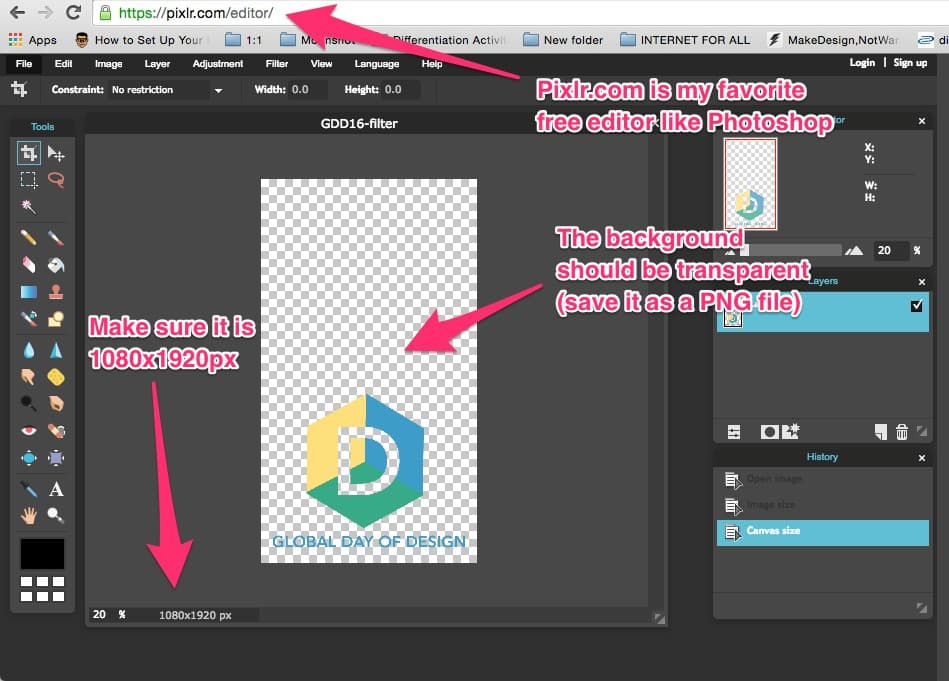Open the INTERNET FOR ALL bookmark folder
Viewport: 949px width, 681px height.
(x=685, y=40)
